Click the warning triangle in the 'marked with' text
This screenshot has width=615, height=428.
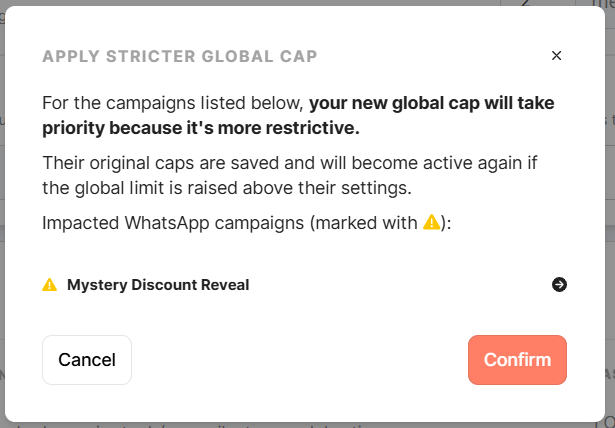(x=431, y=222)
